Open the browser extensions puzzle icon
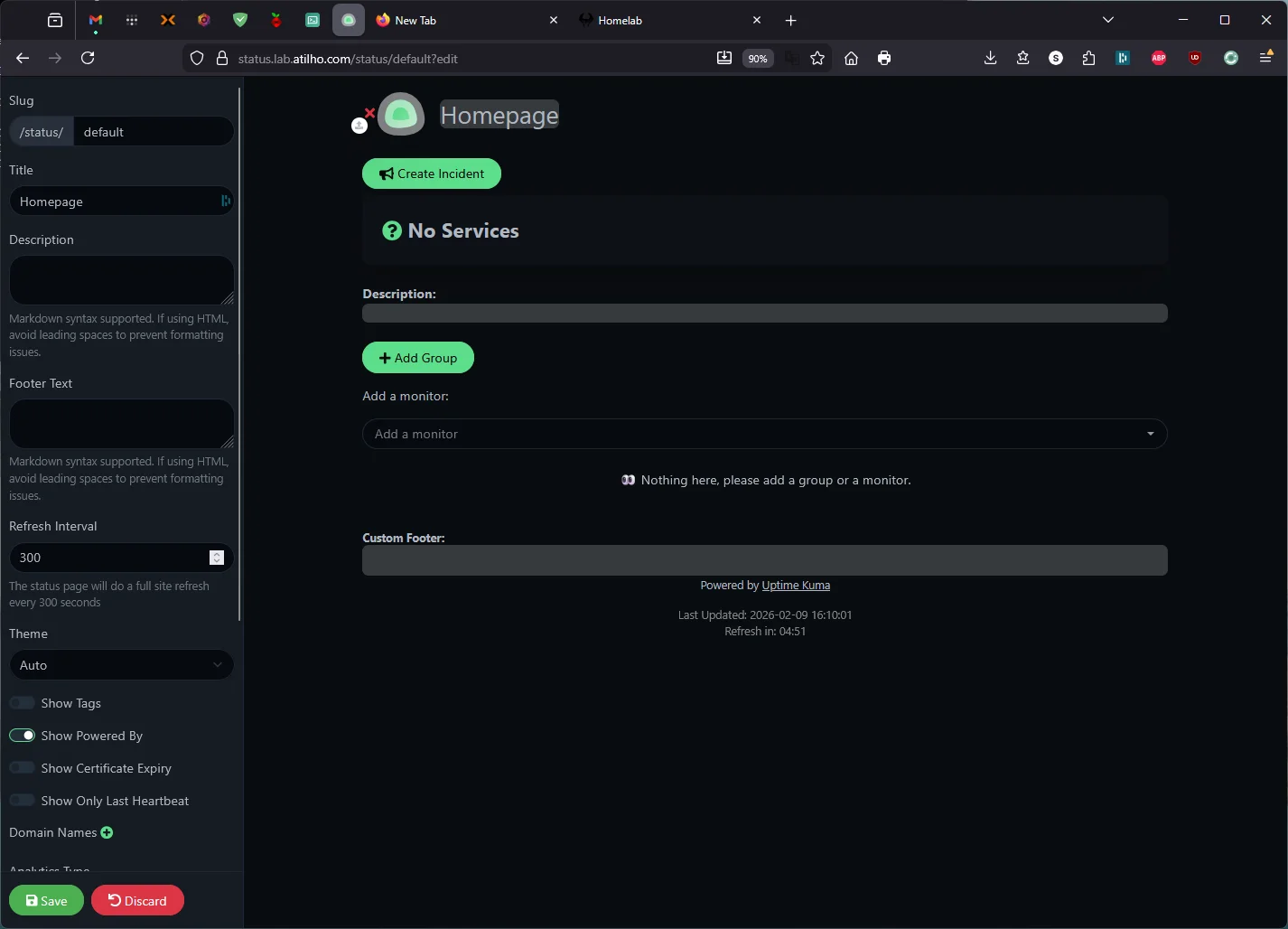 (1088, 58)
